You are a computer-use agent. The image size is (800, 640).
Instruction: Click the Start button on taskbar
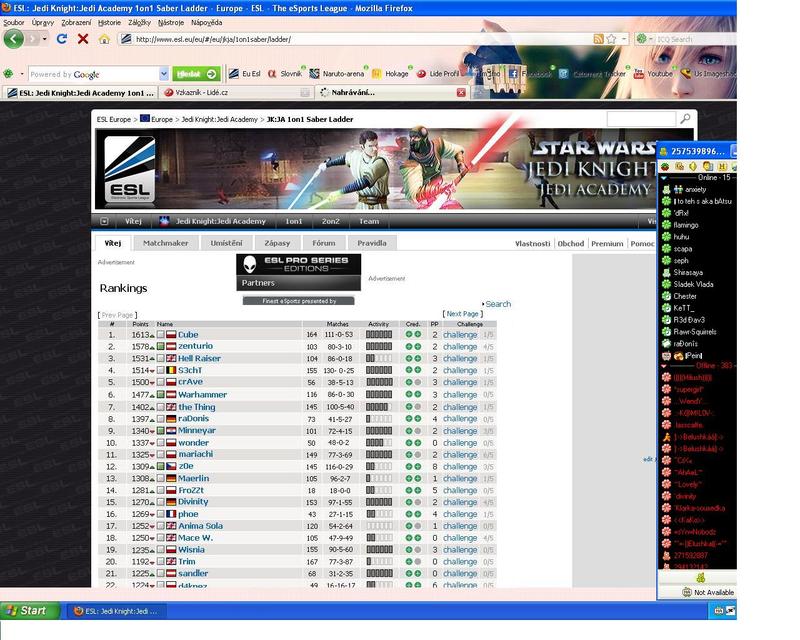click(x=30, y=610)
